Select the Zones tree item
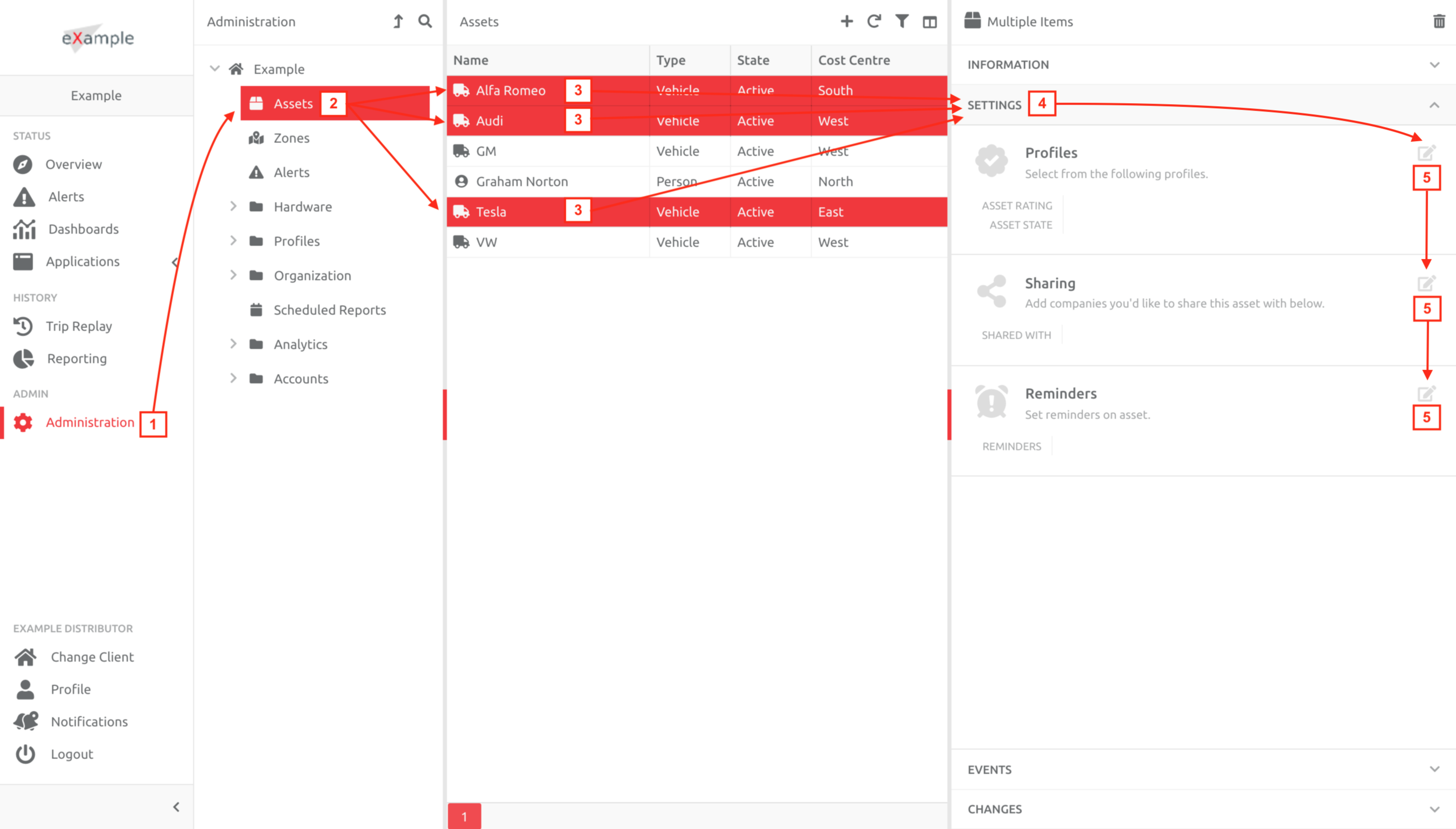Viewport: 1456px width, 829px height. coord(291,138)
